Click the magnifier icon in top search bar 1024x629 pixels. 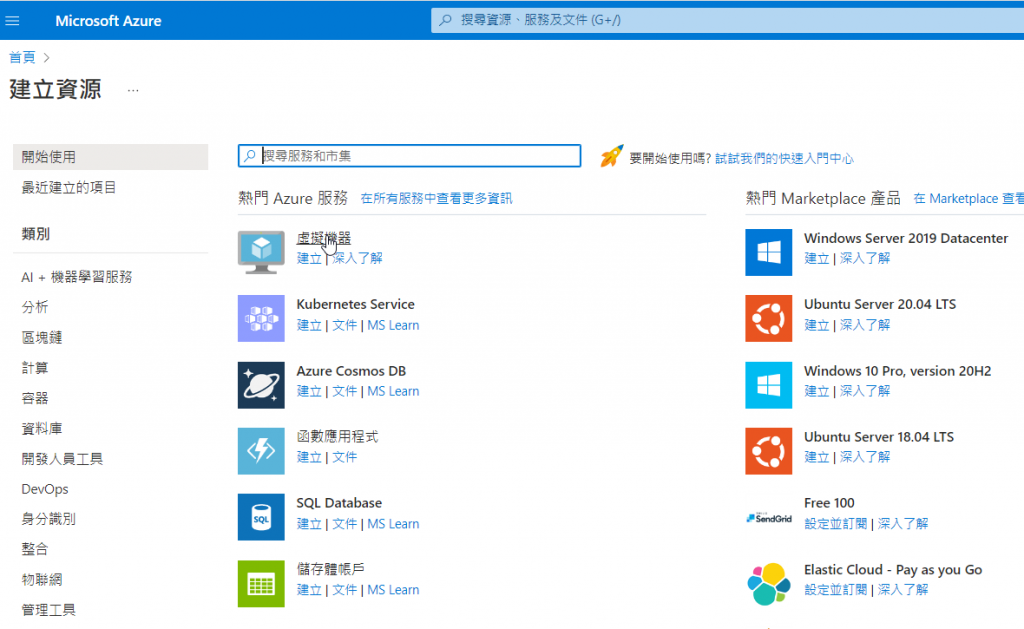(x=445, y=20)
